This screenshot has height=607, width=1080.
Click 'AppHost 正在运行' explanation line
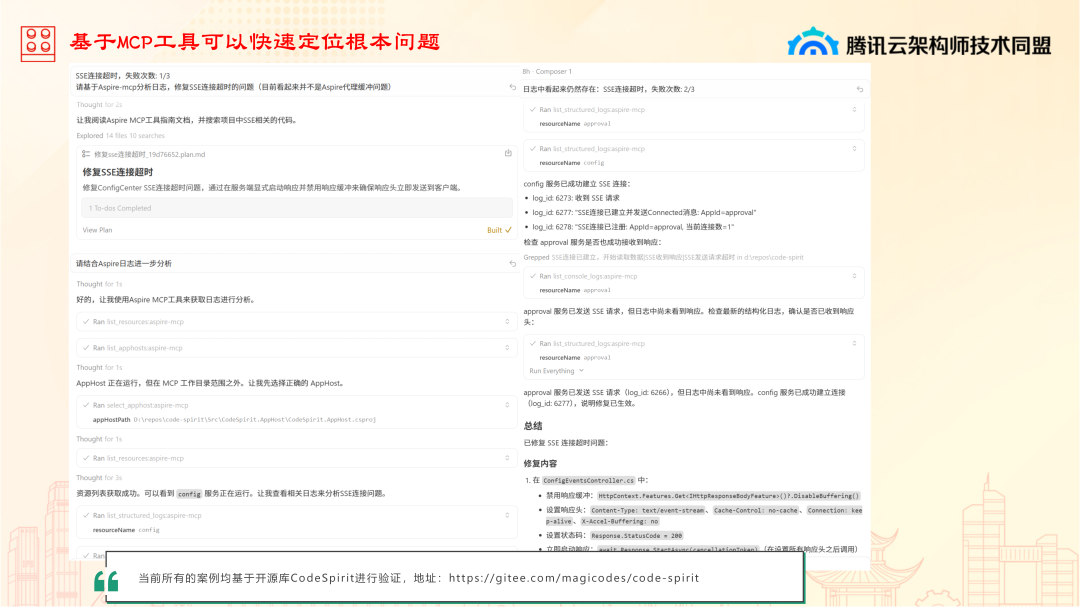210,383
